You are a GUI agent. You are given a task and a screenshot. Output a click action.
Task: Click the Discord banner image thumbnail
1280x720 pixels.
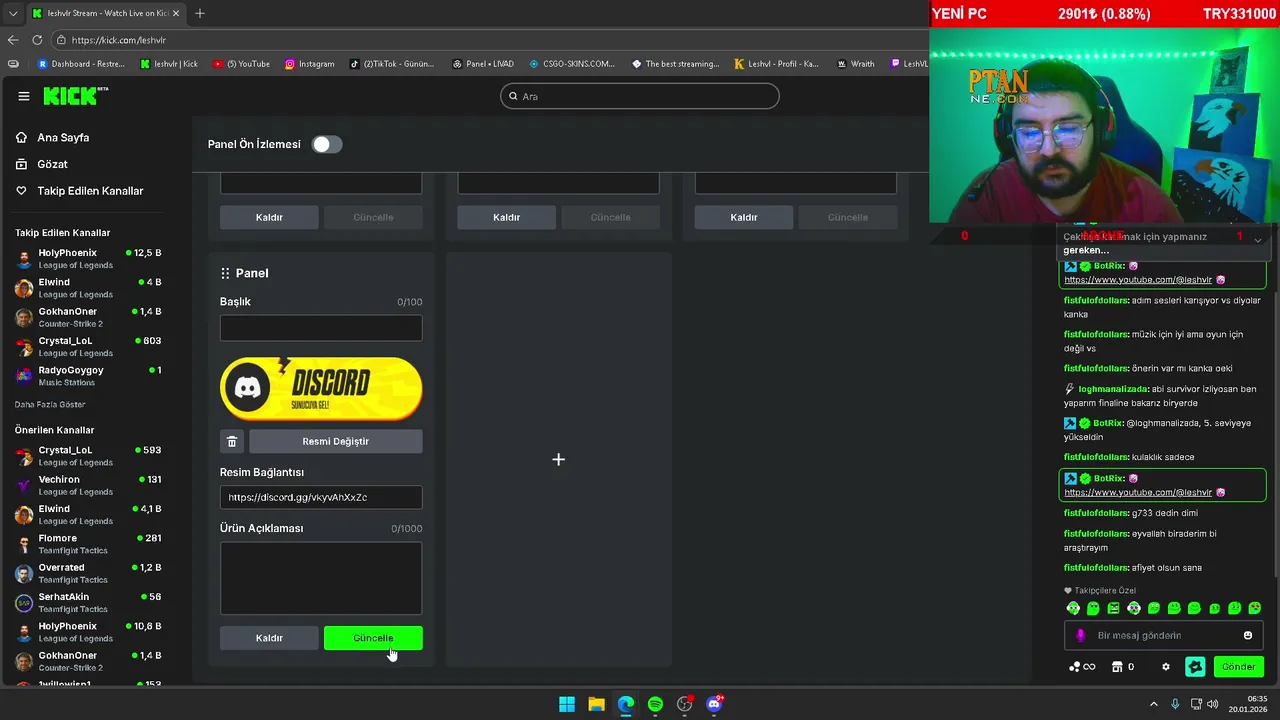coord(321,388)
